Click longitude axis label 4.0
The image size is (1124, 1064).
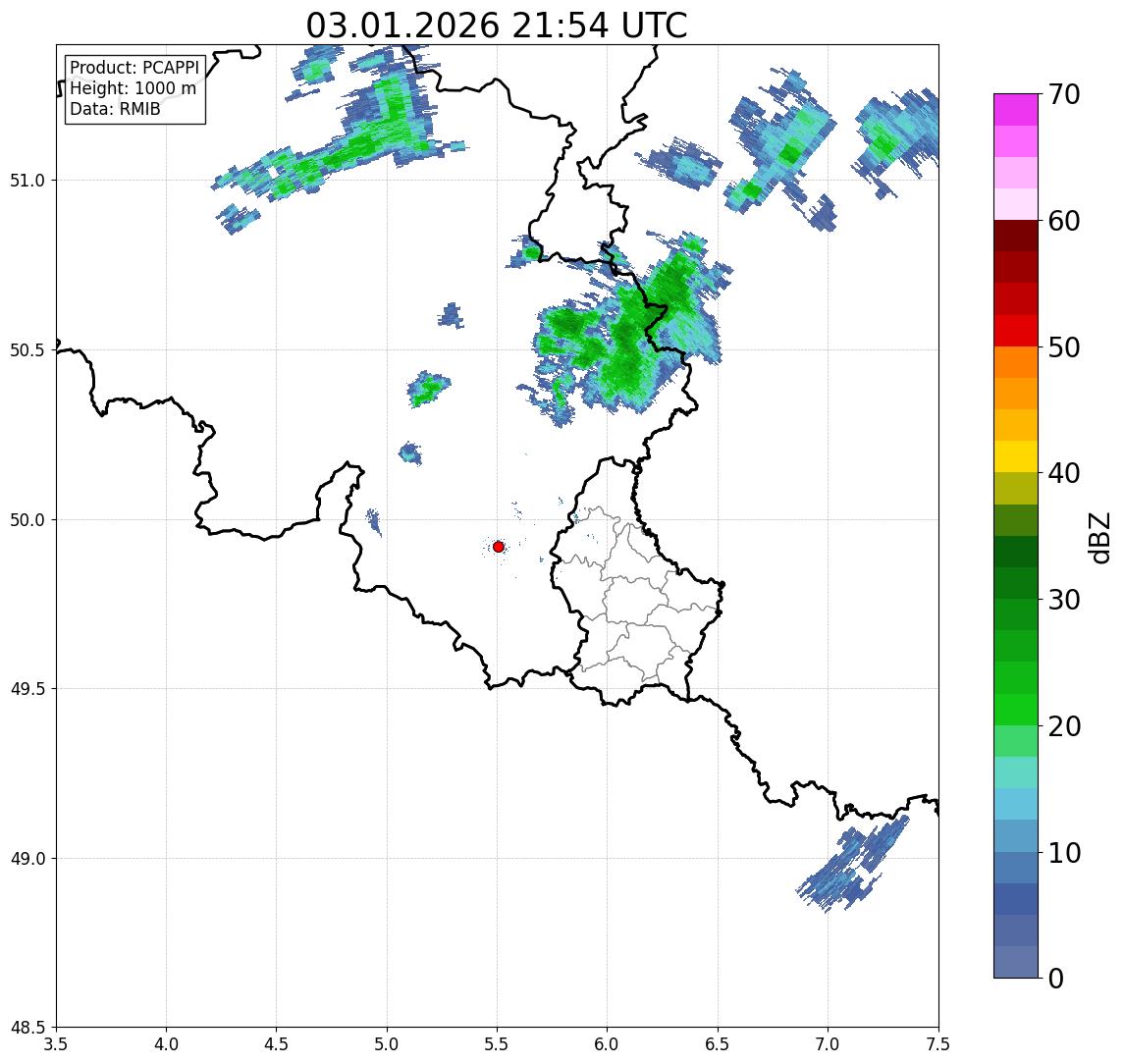[166, 1044]
